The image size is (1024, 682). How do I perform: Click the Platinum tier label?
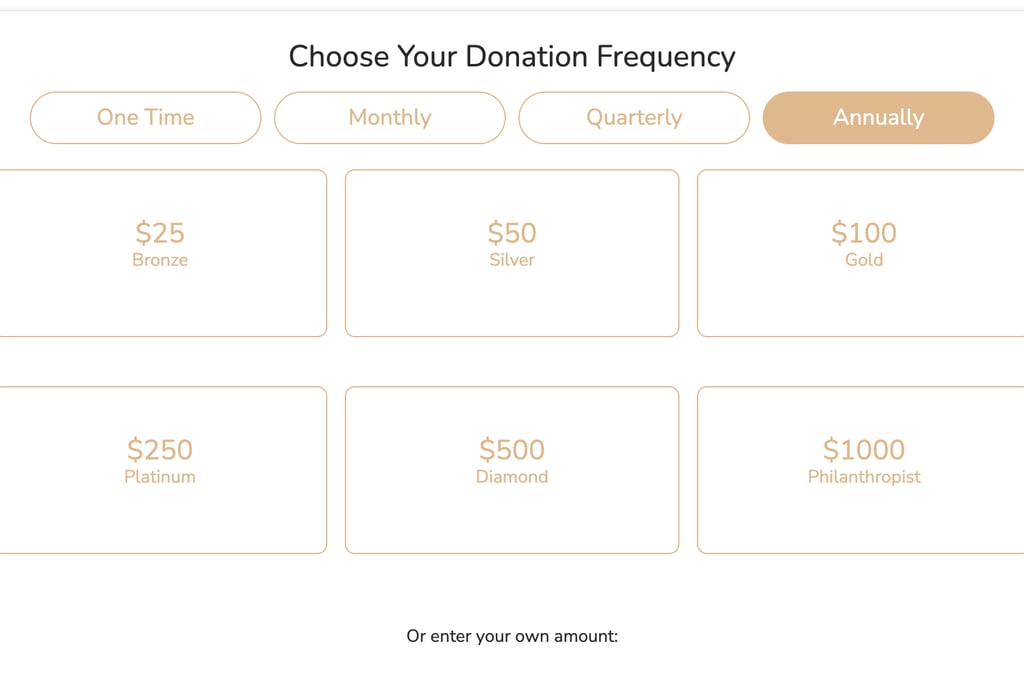pyautogui.click(x=160, y=477)
